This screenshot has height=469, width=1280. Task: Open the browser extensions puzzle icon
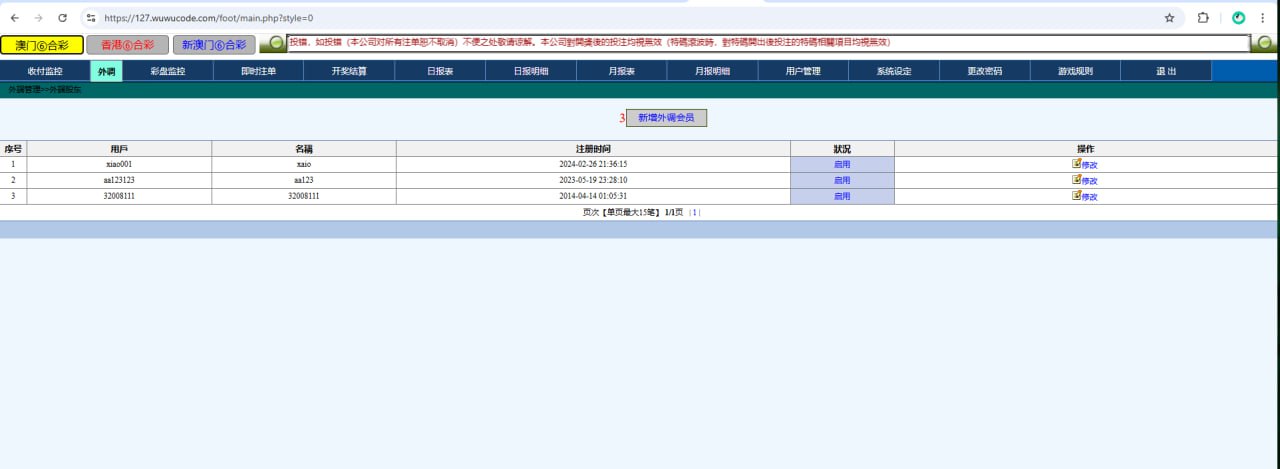tap(1203, 18)
